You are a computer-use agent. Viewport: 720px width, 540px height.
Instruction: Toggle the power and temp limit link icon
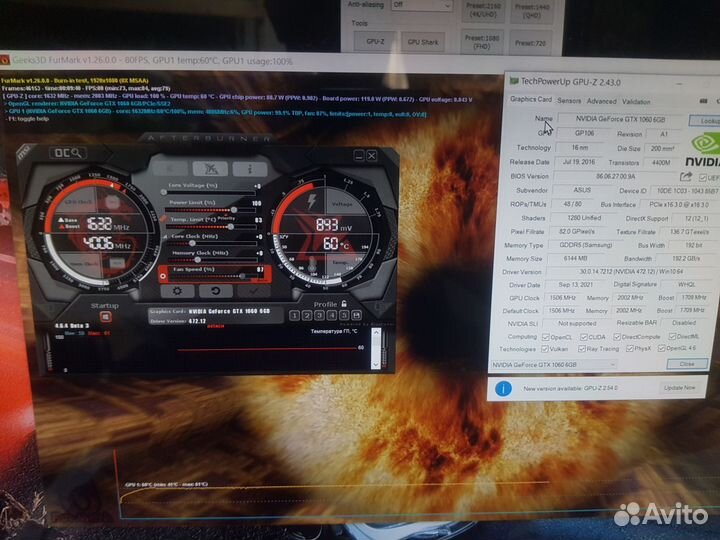(162, 219)
